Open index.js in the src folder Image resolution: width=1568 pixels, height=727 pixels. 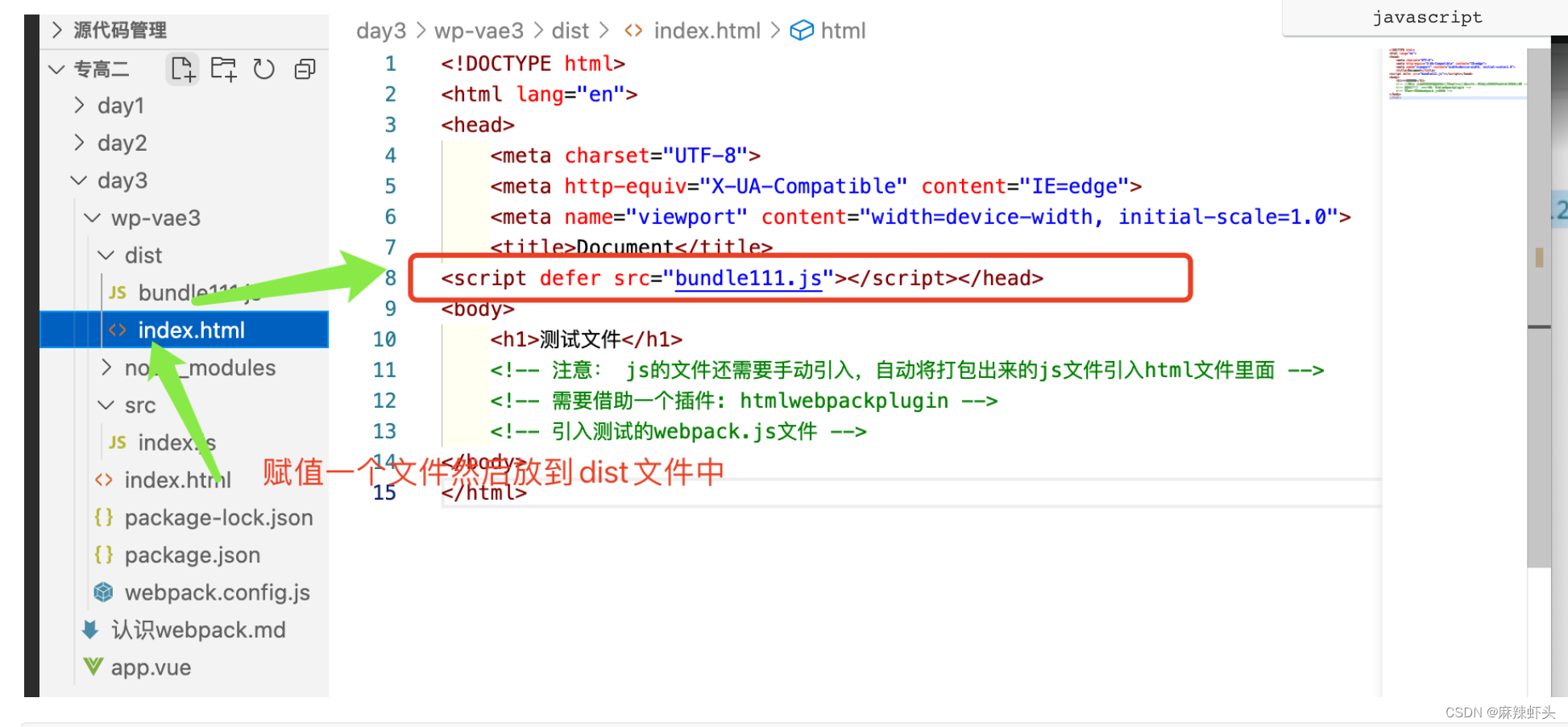177,442
